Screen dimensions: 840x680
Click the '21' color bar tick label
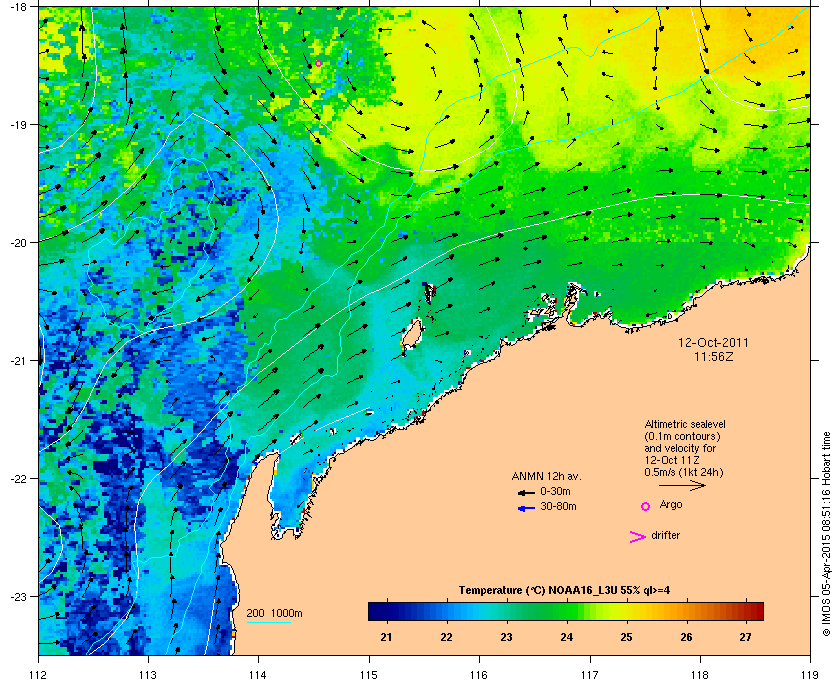[386, 637]
